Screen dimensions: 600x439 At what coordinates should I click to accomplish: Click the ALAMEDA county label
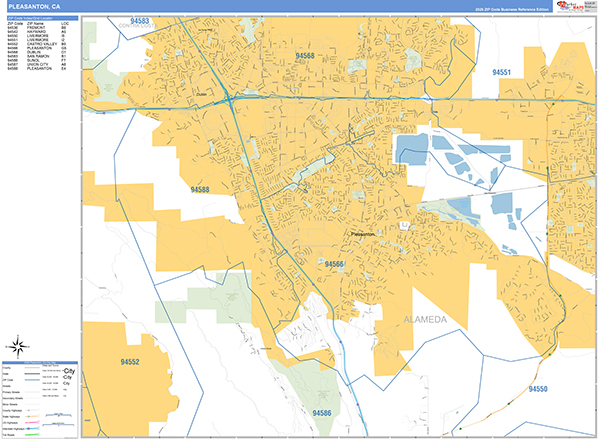[425, 320]
